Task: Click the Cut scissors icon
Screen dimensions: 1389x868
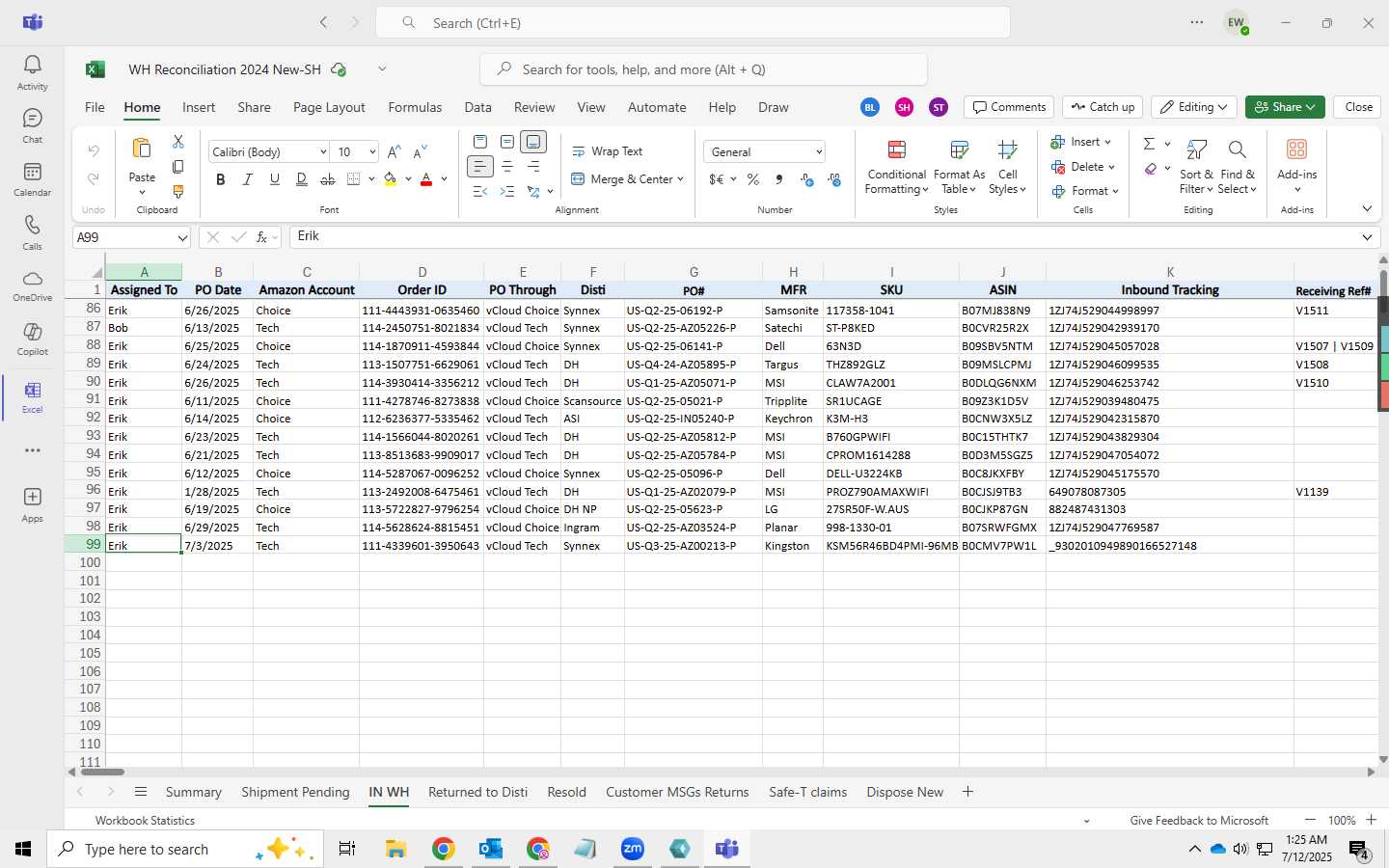Action: (x=178, y=142)
